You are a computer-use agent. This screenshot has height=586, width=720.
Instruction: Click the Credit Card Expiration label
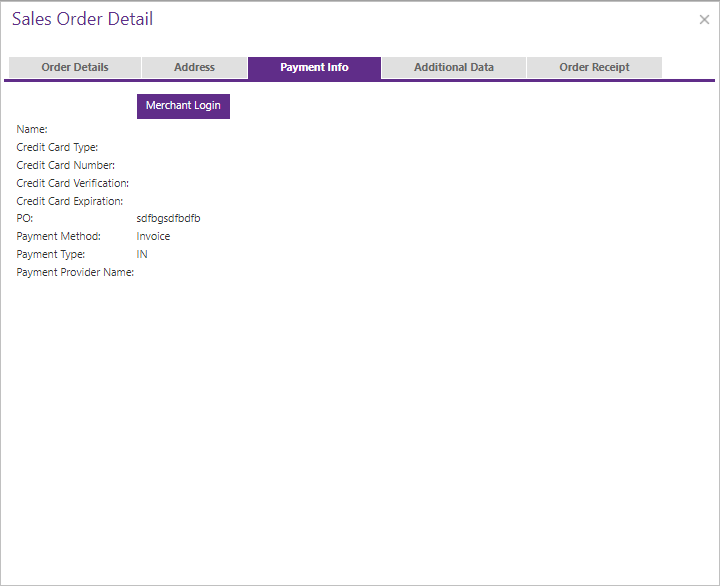click(x=70, y=202)
